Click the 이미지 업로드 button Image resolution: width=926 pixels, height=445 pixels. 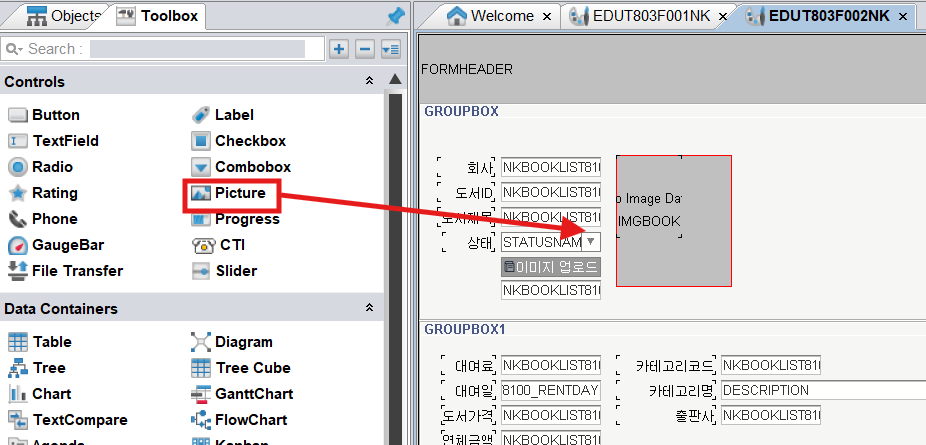pos(551,267)
